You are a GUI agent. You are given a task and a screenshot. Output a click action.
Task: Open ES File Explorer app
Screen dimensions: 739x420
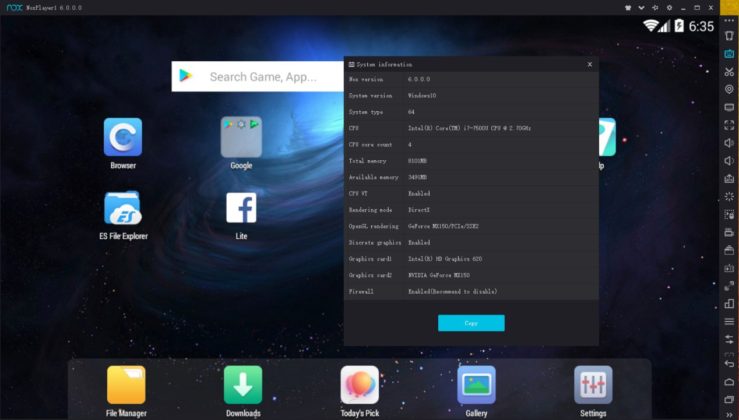123,209
